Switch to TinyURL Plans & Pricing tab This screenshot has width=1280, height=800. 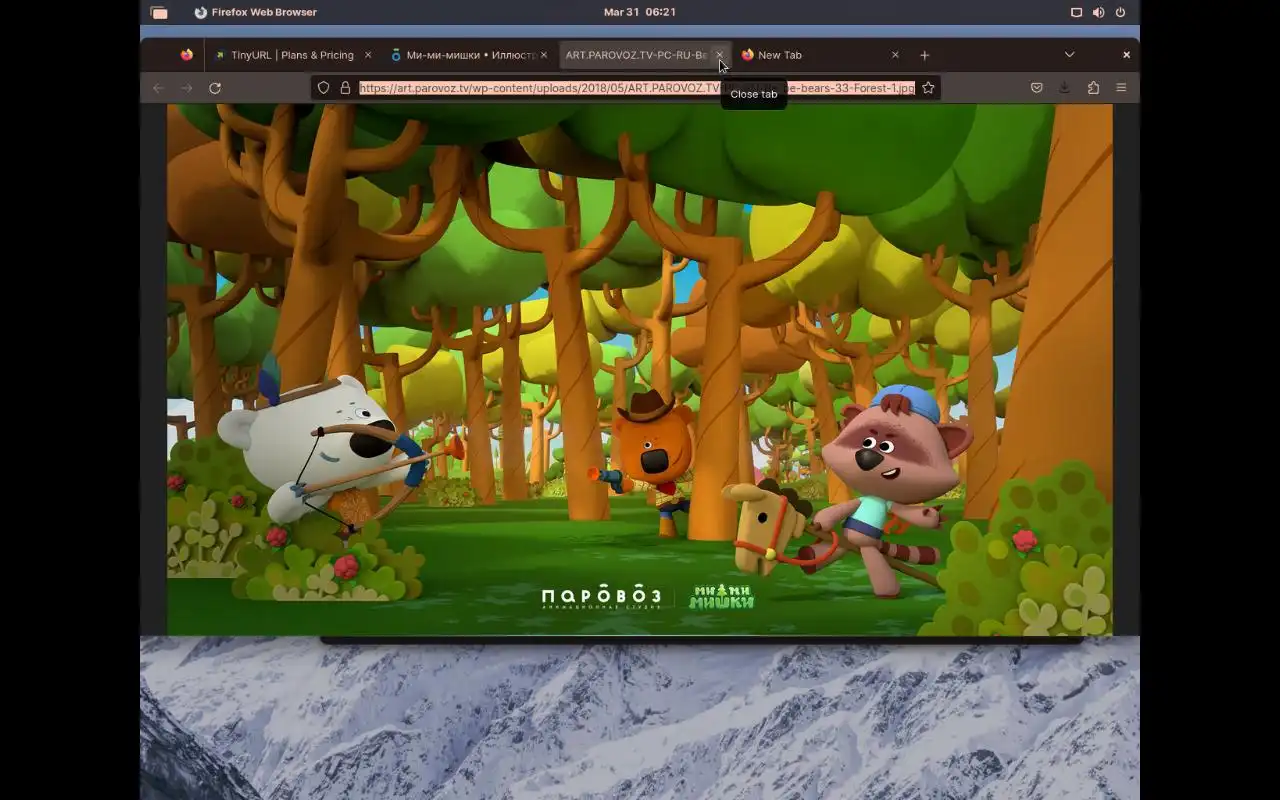(x=293, y=55)
